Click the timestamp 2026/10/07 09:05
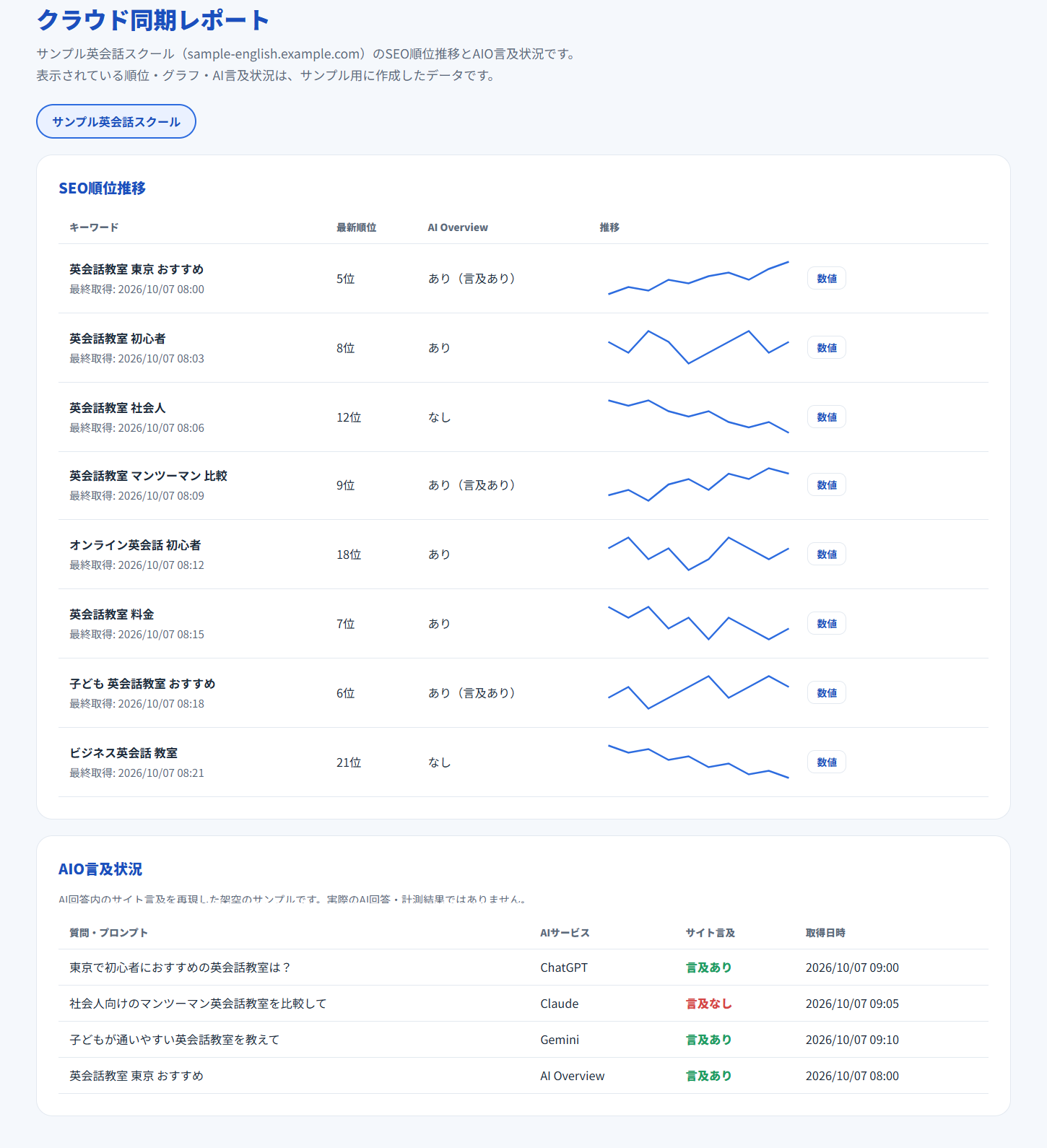Image resolution: width=1047 pixels, height=1148 pixels. click(852, 1004)
